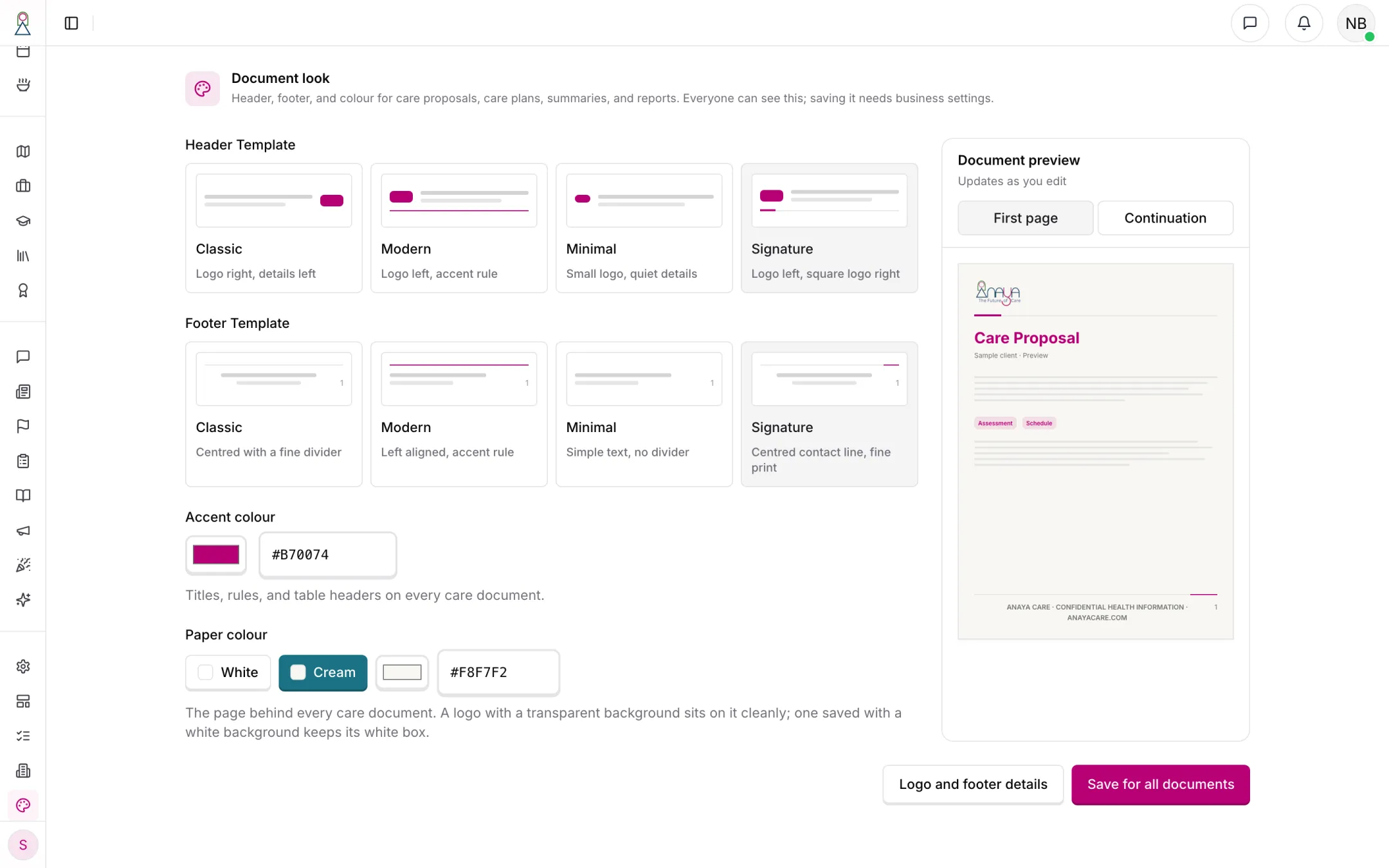Screen dimensions: 1389x868
Task: Select the Modern header template
Action: pos(458,228)
